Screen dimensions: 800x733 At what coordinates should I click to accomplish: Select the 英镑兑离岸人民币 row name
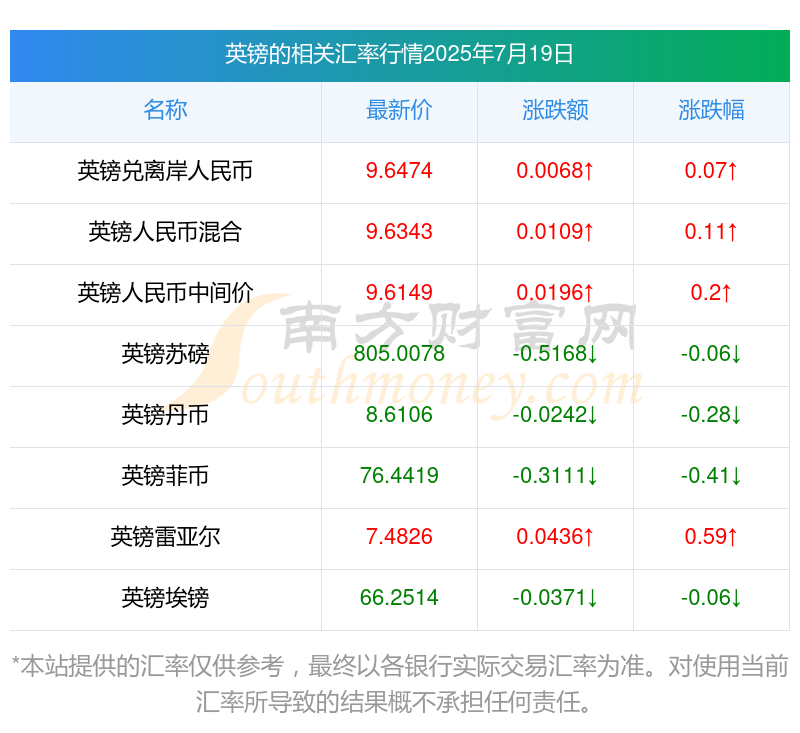tap(165, 171)
